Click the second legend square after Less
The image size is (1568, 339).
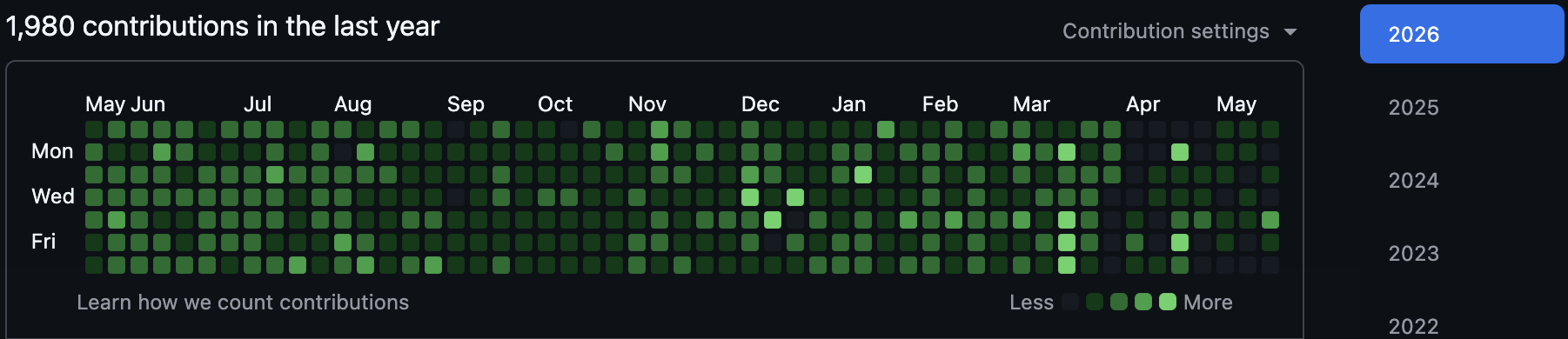(1096, 302)
